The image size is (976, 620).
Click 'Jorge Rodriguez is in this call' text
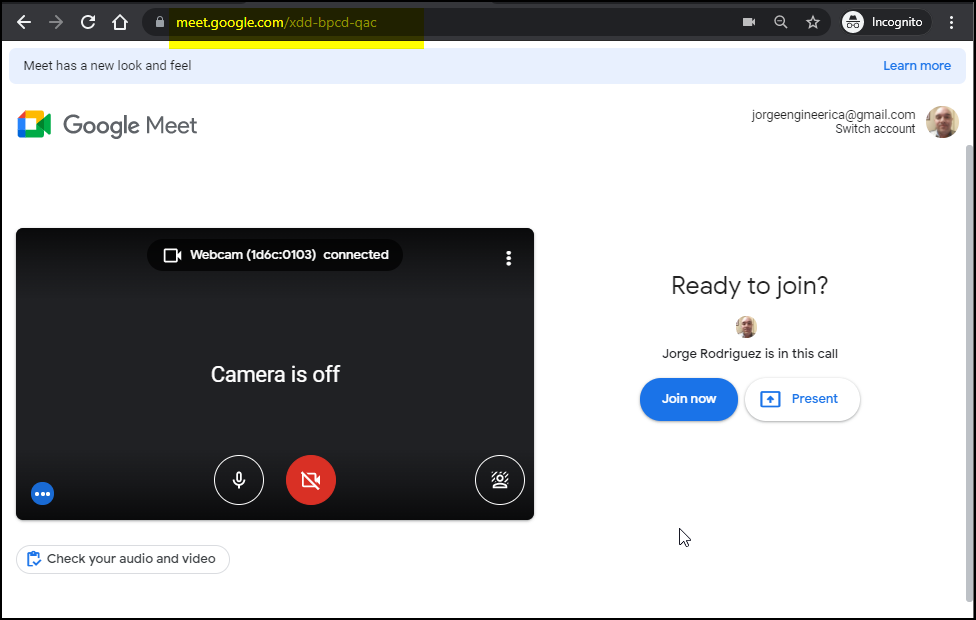[x=749, y=354]
